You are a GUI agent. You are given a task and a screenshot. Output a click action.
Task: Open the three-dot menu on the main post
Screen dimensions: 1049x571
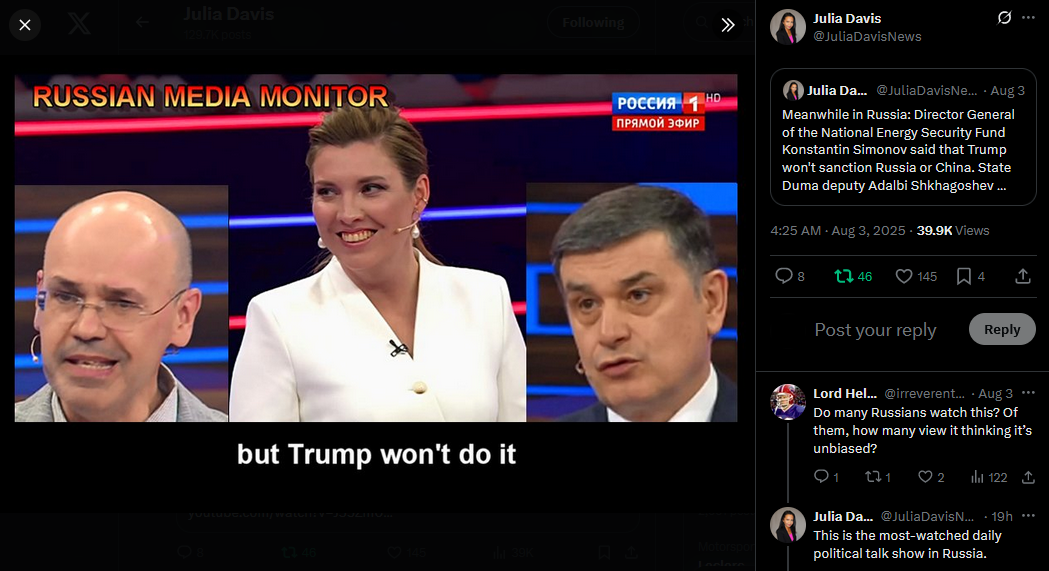click(x=1028, y=18)
